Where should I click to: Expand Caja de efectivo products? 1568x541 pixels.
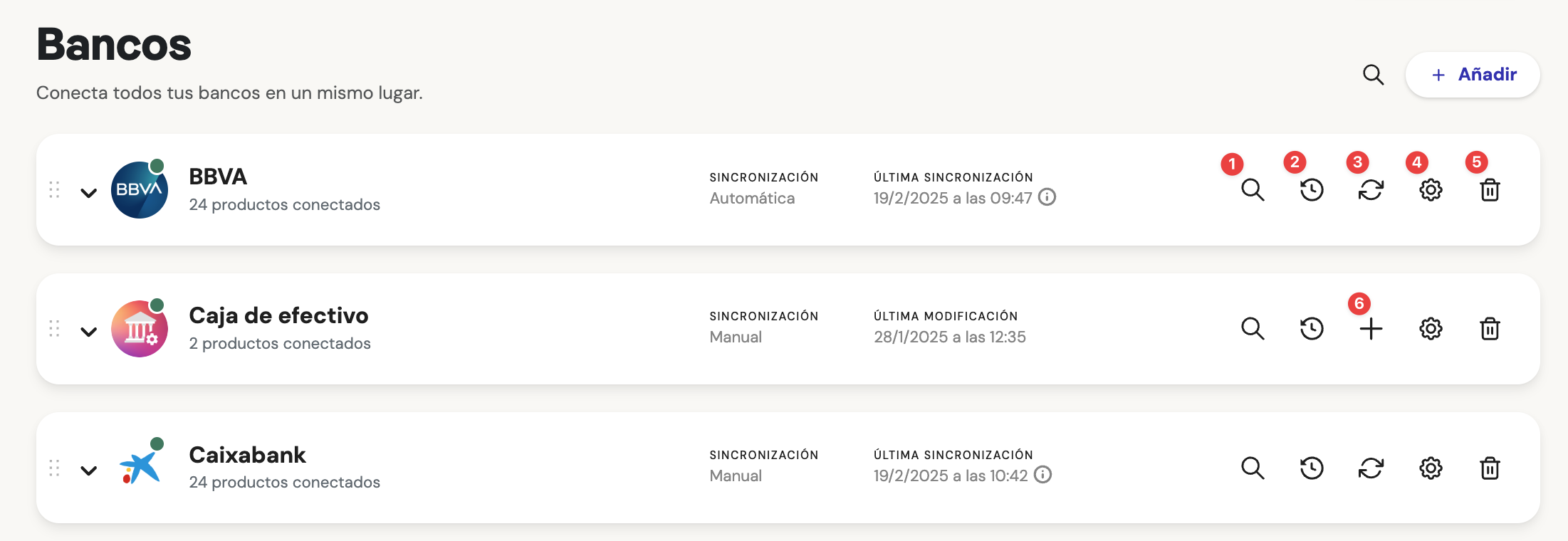coord(88,331)
